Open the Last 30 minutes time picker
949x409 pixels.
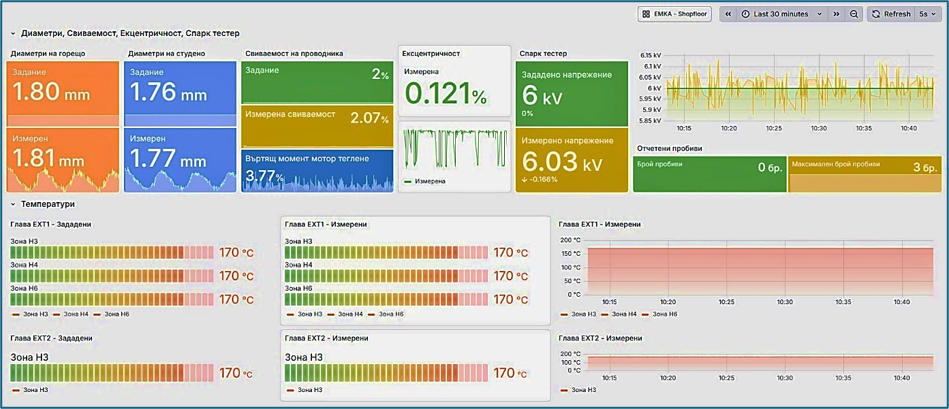coord(783,14)
